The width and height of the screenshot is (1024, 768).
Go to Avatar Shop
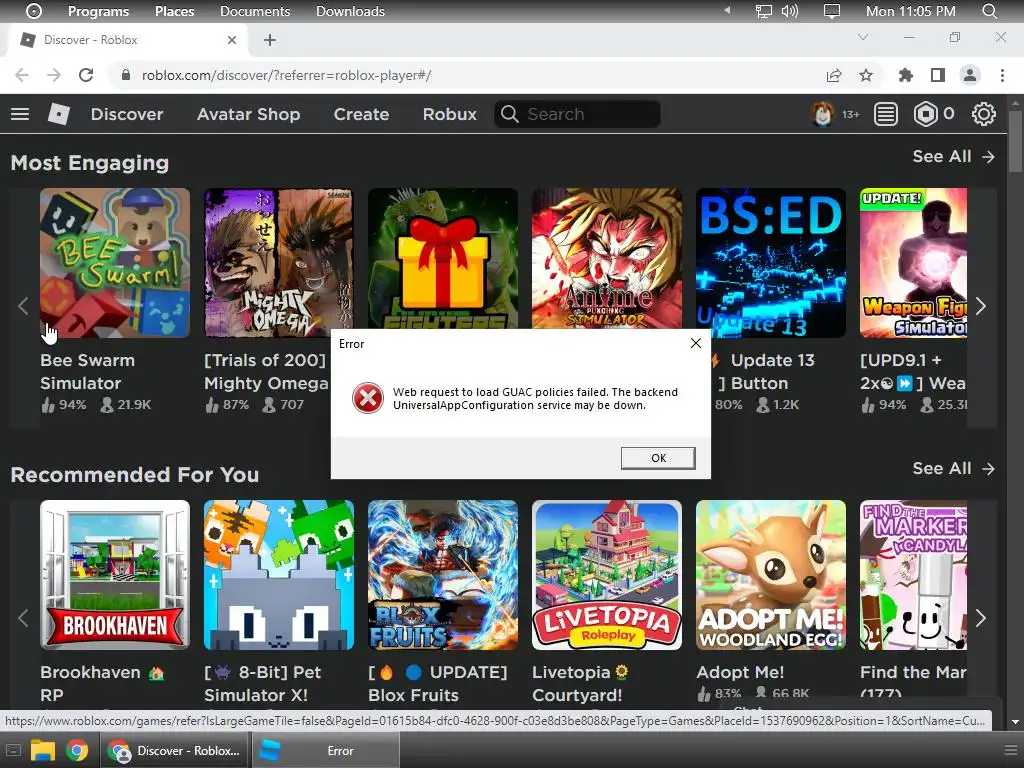(249, 114)
